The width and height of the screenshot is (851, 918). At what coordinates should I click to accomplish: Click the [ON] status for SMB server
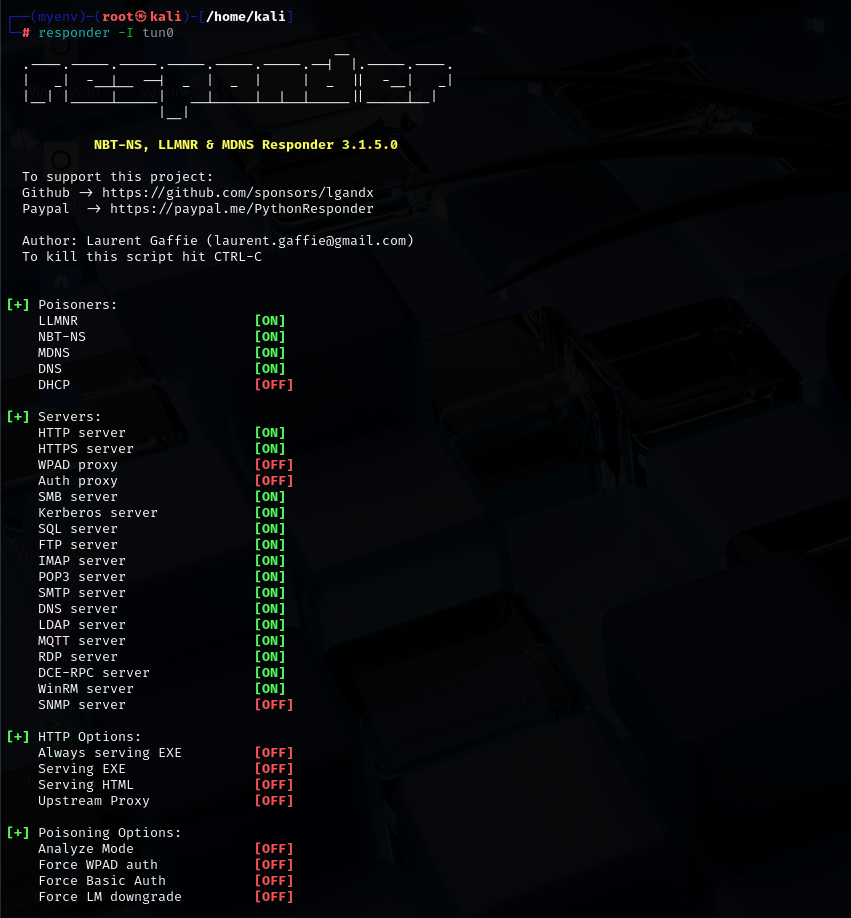[x=270, y=497]
